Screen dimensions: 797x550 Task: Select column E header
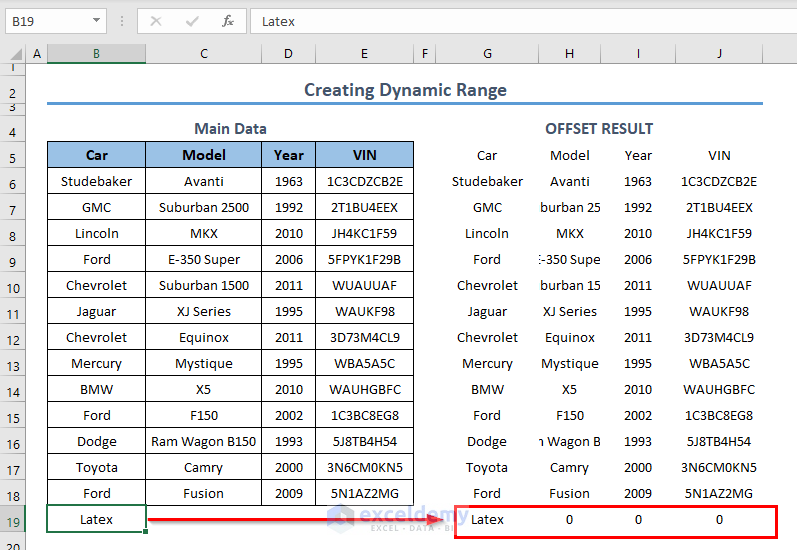pyautogui.click(x=364, y=53)
